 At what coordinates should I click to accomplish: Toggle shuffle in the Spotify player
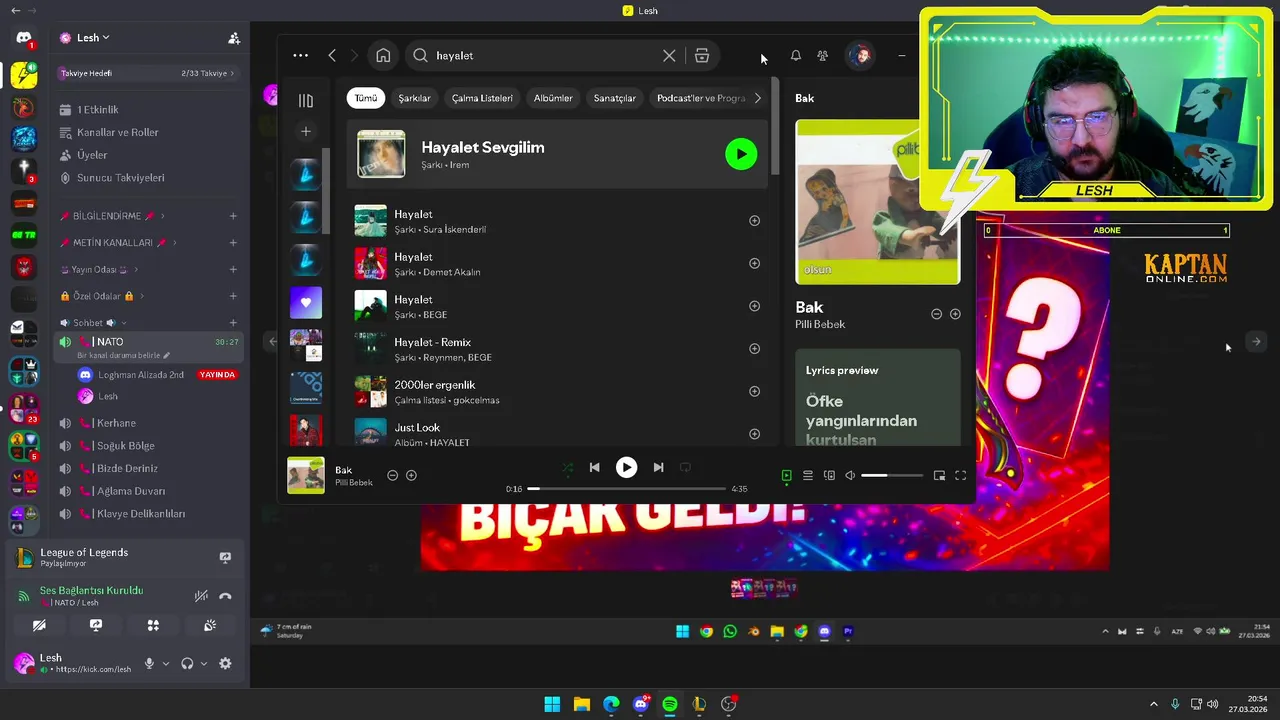coord(568,467)
